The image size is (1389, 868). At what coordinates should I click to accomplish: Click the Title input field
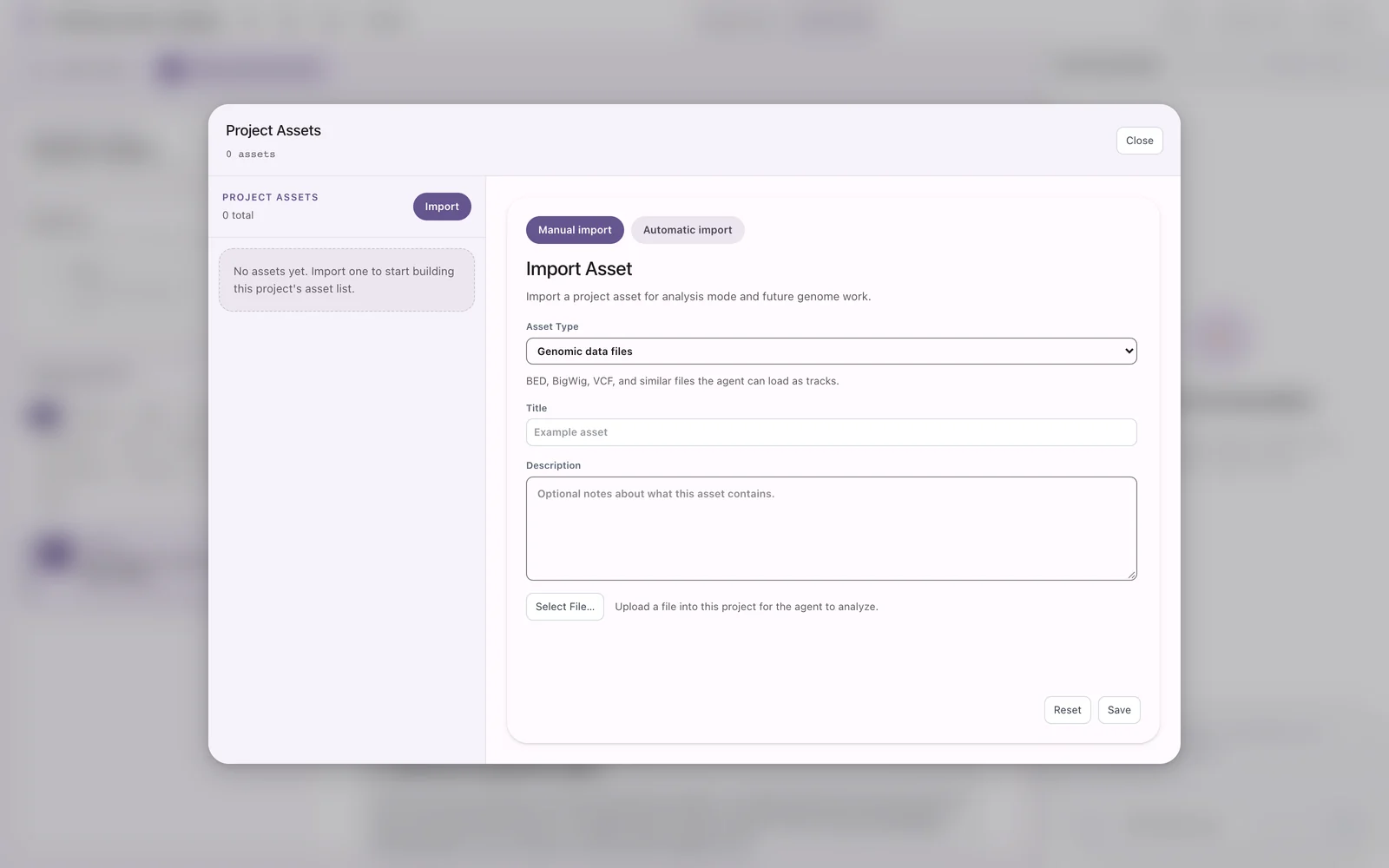point(831,432)
